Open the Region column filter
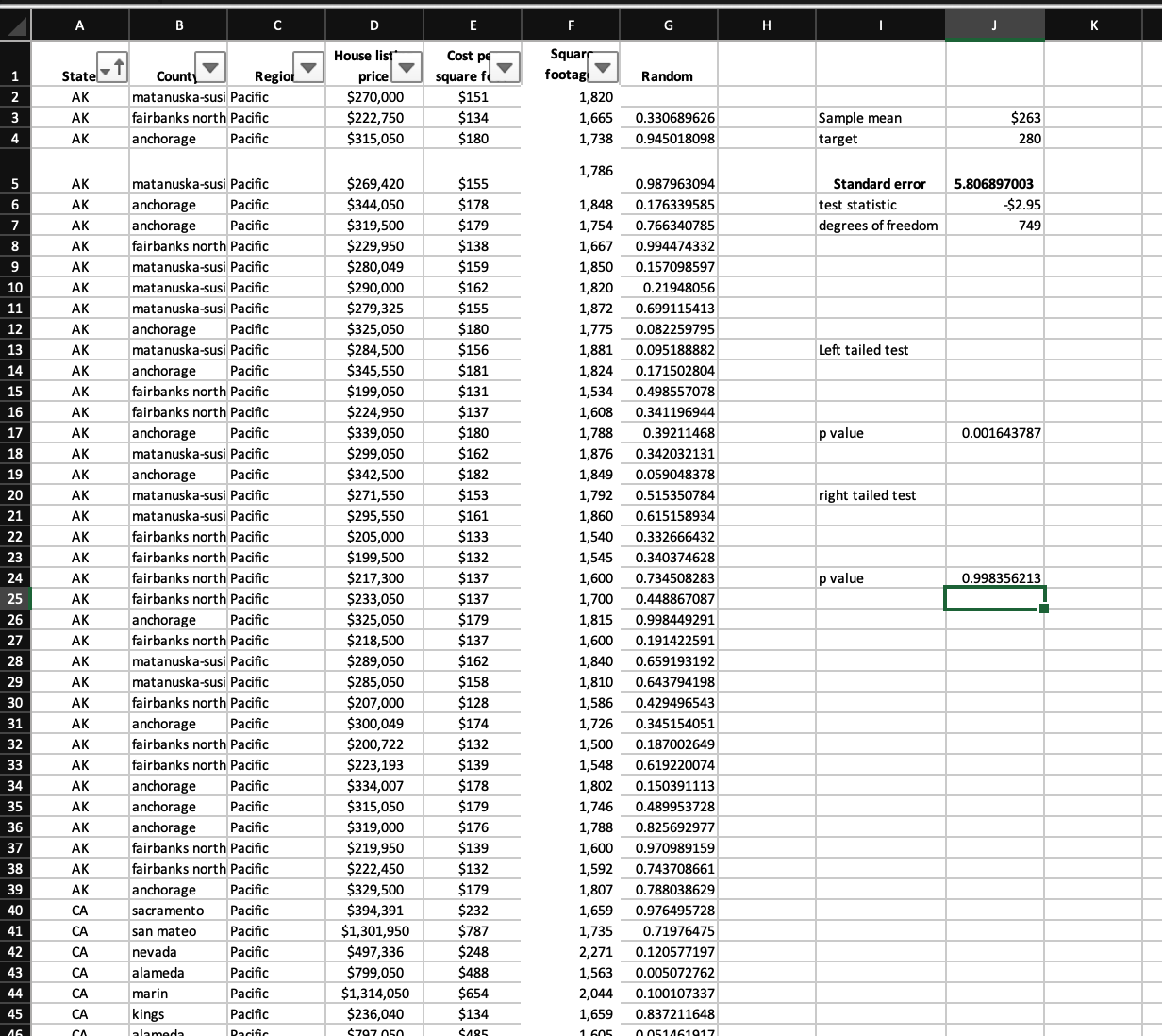The image size is (1162, 1036). (308, 66)
